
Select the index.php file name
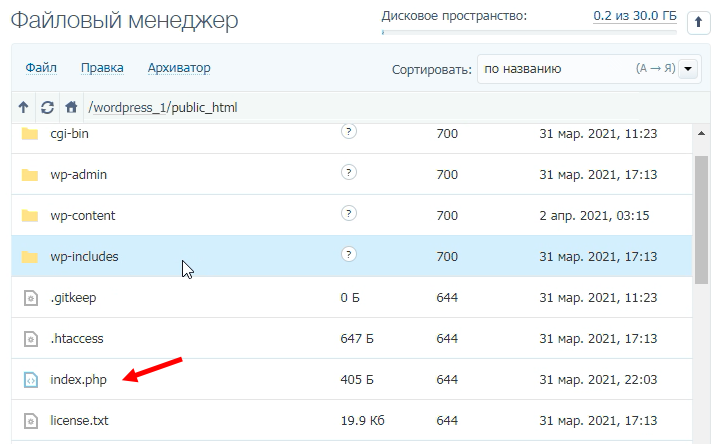coord(78,380)
